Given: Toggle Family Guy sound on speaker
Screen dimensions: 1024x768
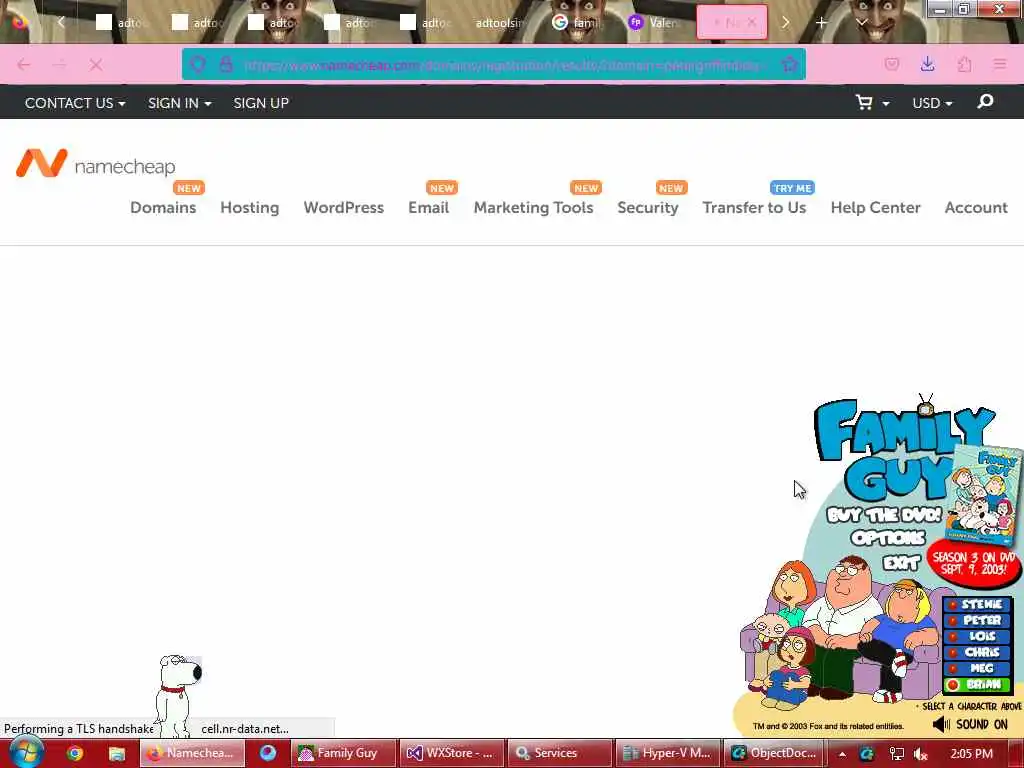Looking at the screenshot, I should click(x=970, y=724).
